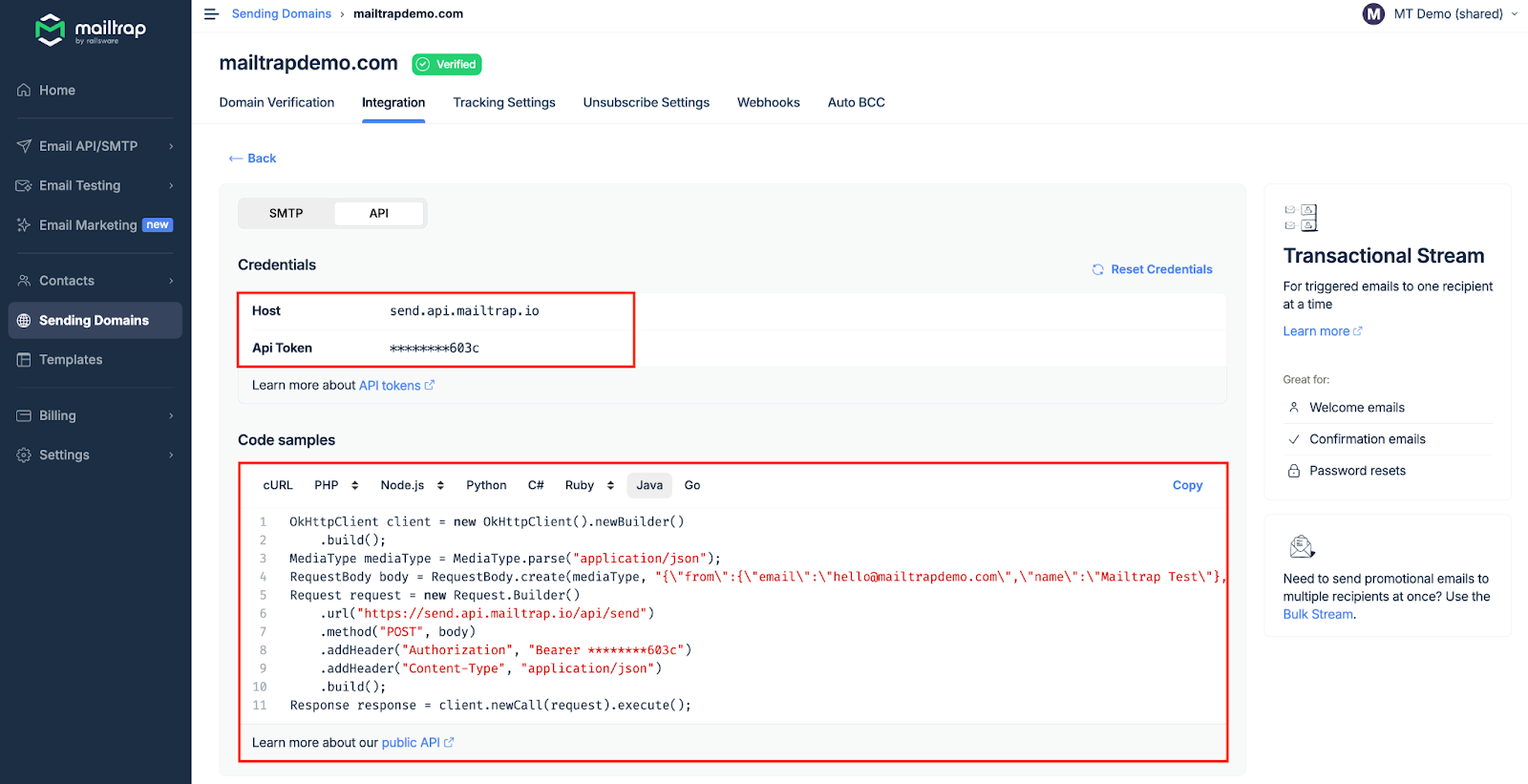The width and height of the screenshot is (1528, 784).
Task: Click the Home house icon
Action: click(x=24, y=91)
